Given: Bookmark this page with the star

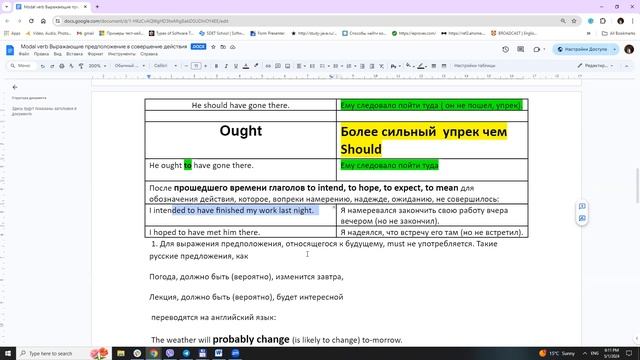Looking at the screenshot, I should point(573,21).
